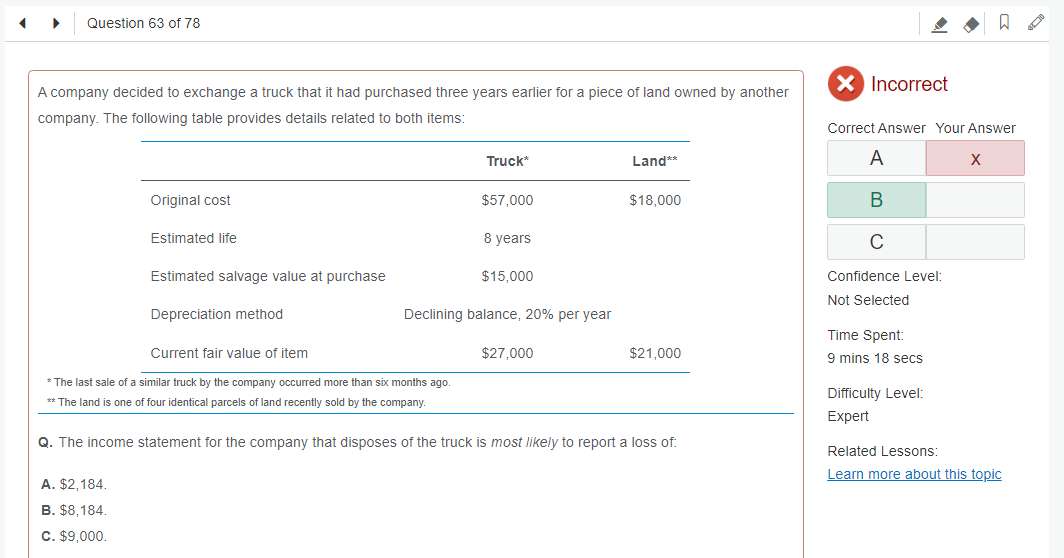Open the pencil notes tool

[1036, 22]
